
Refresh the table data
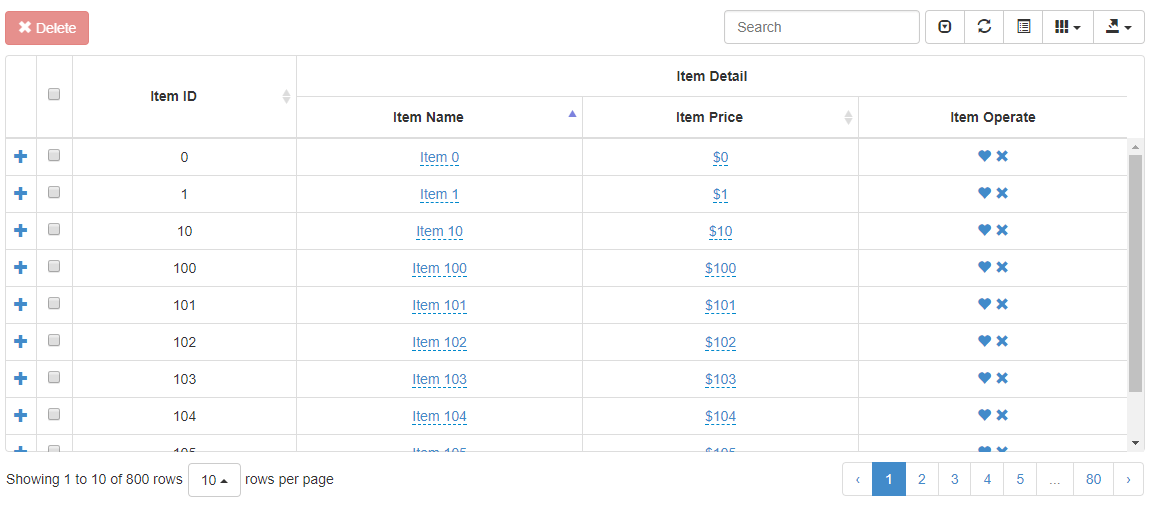pyautogui.click(x=984, y=27)
